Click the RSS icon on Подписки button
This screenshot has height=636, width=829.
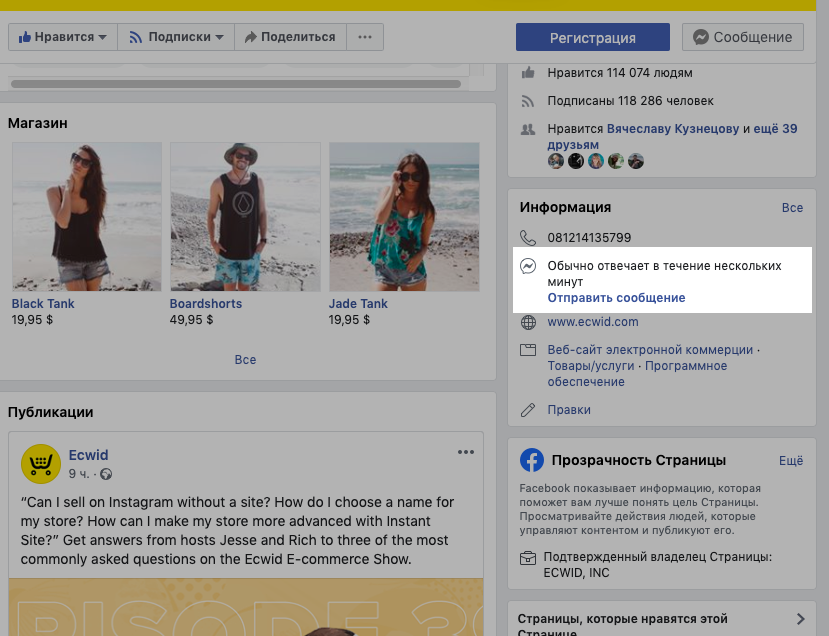[x=136, y=37]
